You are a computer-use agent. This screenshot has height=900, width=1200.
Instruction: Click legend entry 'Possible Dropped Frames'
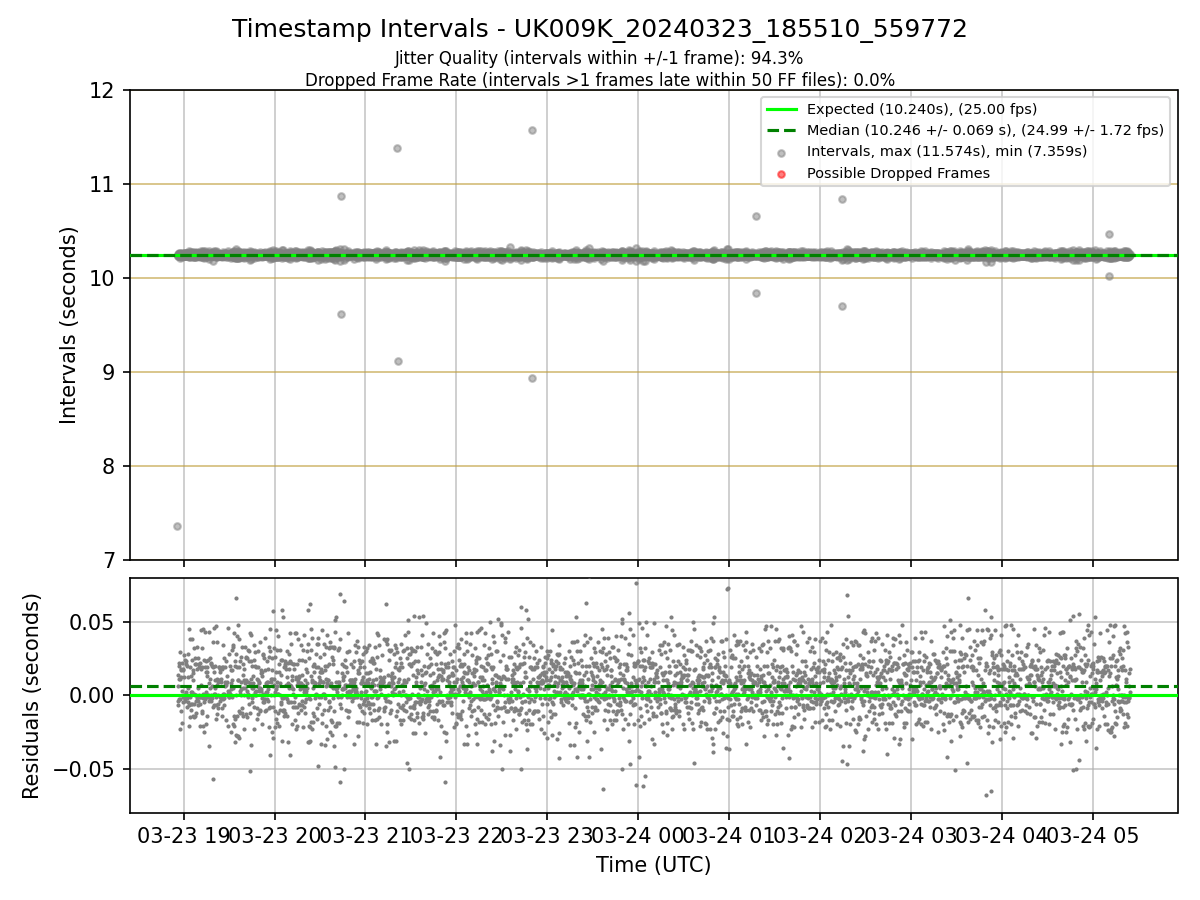898,173
